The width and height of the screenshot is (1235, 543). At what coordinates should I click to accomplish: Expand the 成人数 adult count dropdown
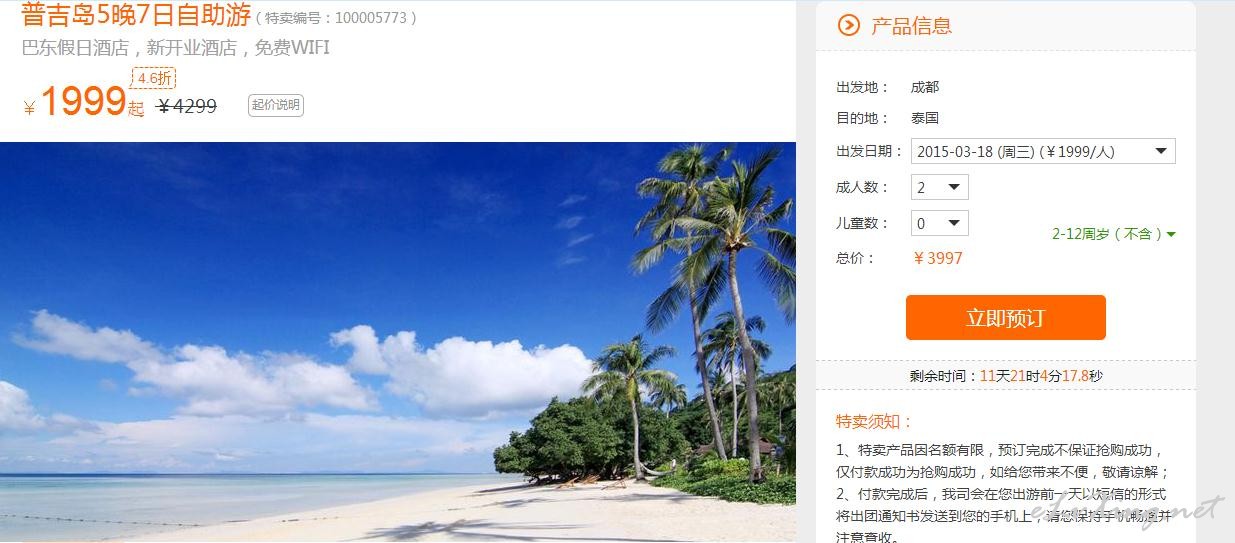pyautogui.click(x=939, y=187)
